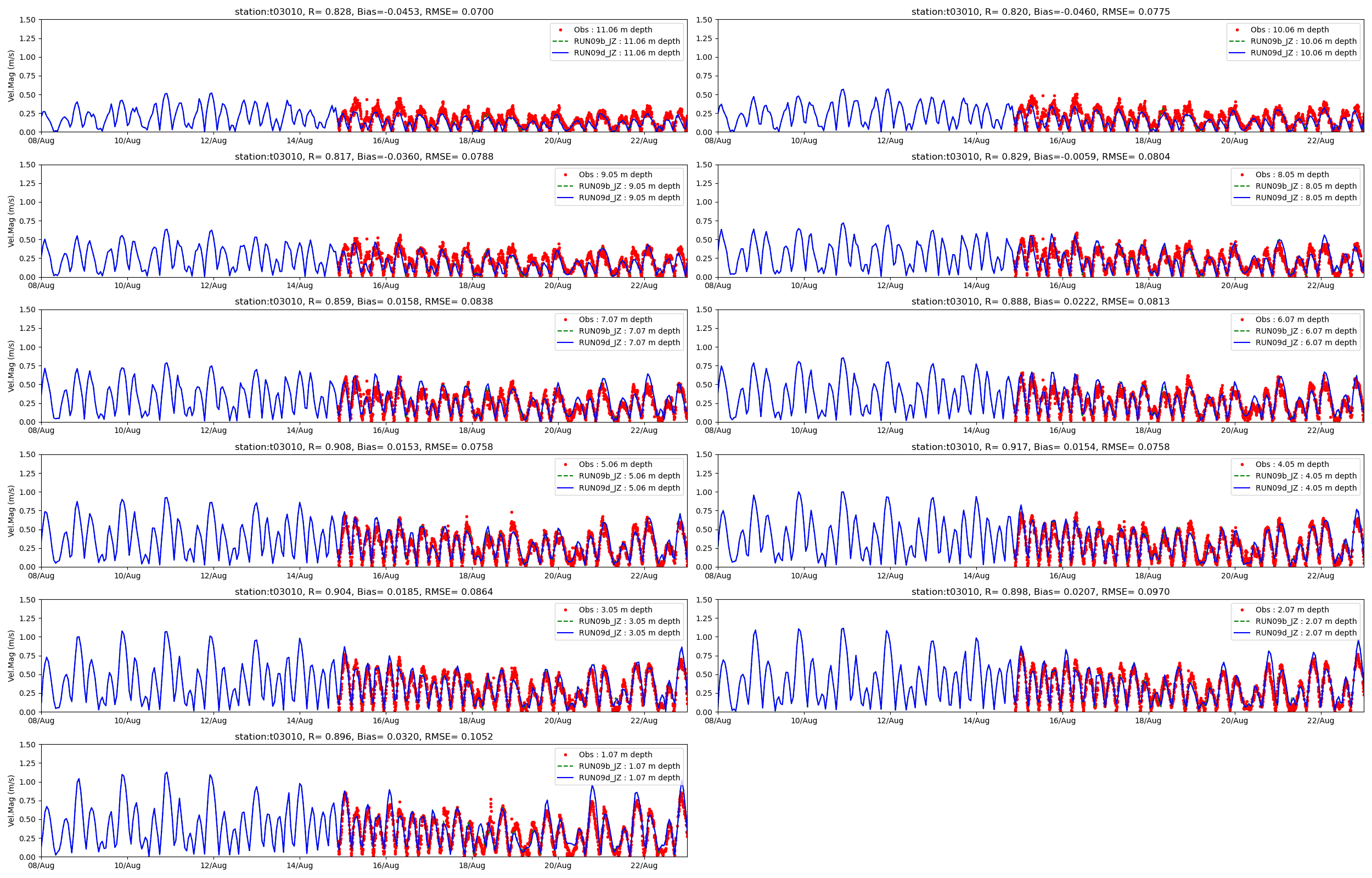Click the 1.50 y-axis tick of 10.06 m plot

pos(704,20)
